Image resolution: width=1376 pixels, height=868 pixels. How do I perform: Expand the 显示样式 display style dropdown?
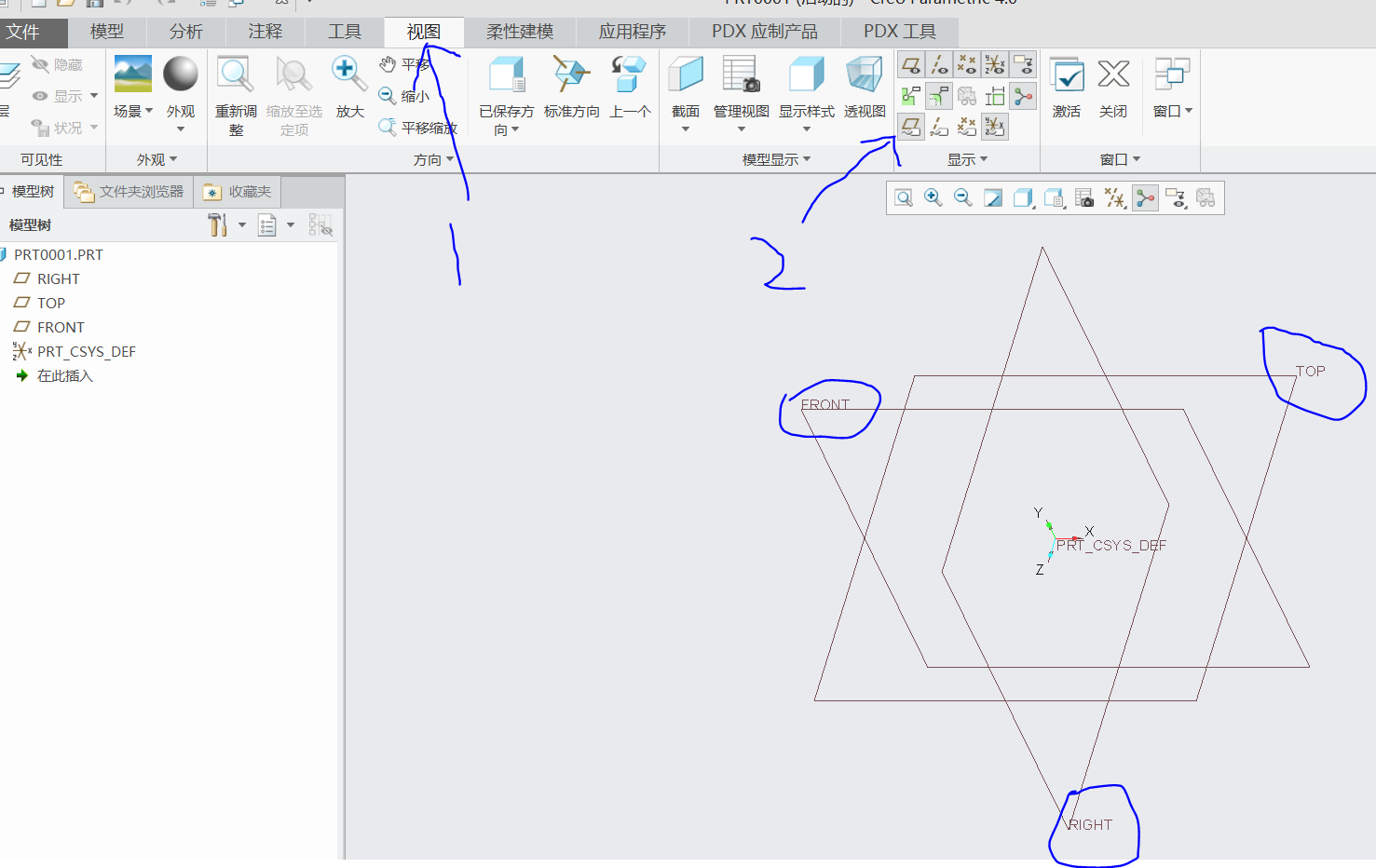pyautogui.click(x=806, y=129)
